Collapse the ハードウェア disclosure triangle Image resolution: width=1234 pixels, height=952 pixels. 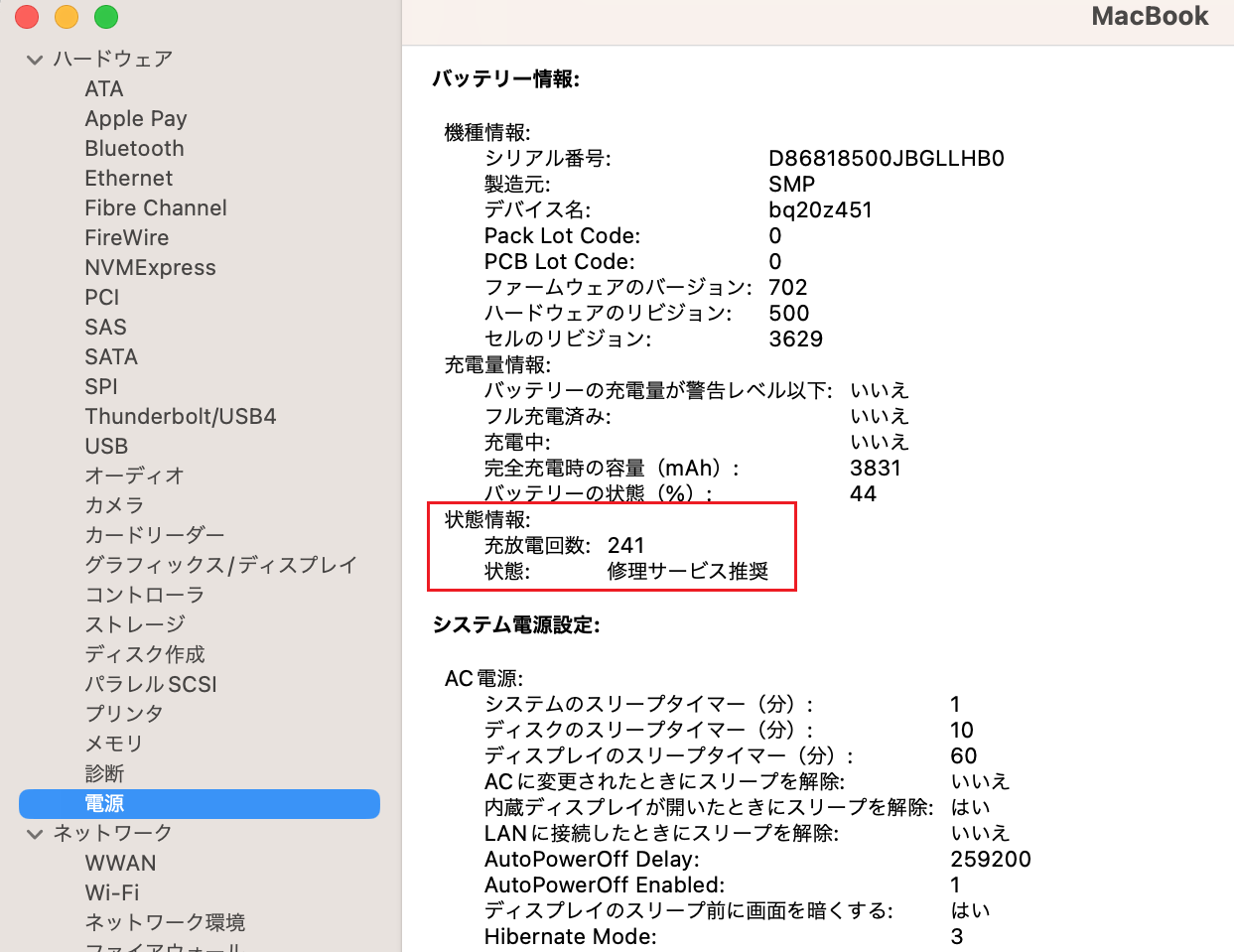37,59
